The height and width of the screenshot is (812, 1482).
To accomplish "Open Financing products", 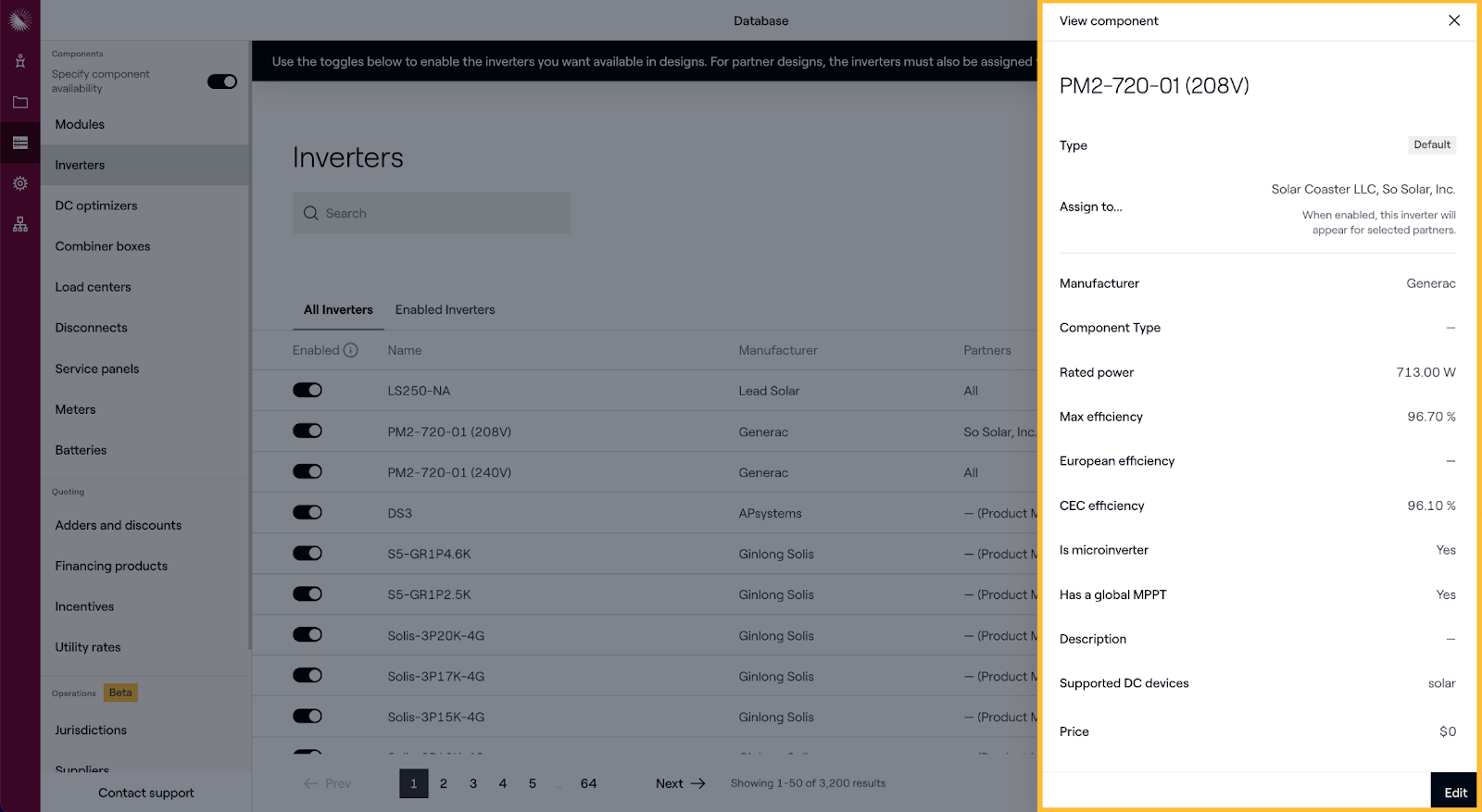I will tap(145, 566).
